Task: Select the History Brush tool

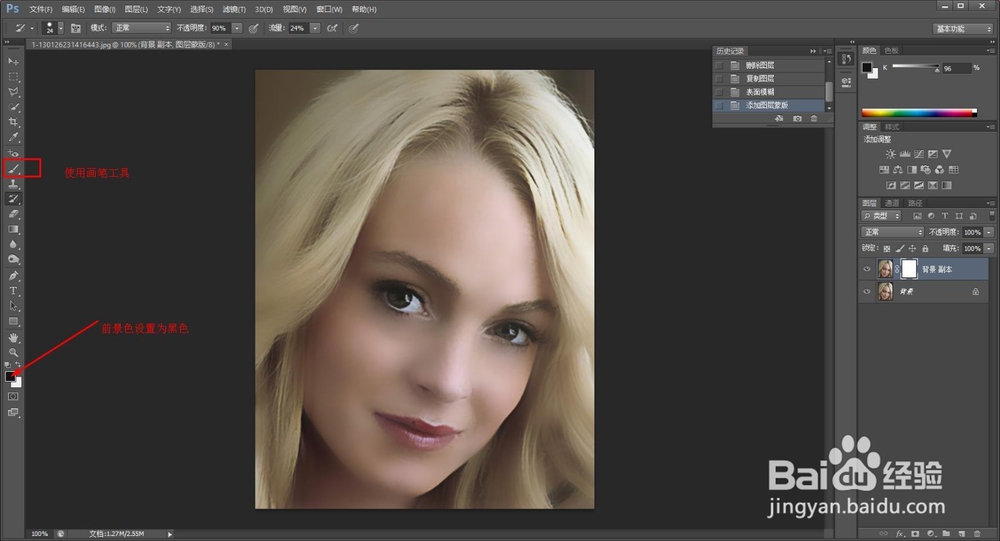Action: pyautogui.click(x=13, y=199)
